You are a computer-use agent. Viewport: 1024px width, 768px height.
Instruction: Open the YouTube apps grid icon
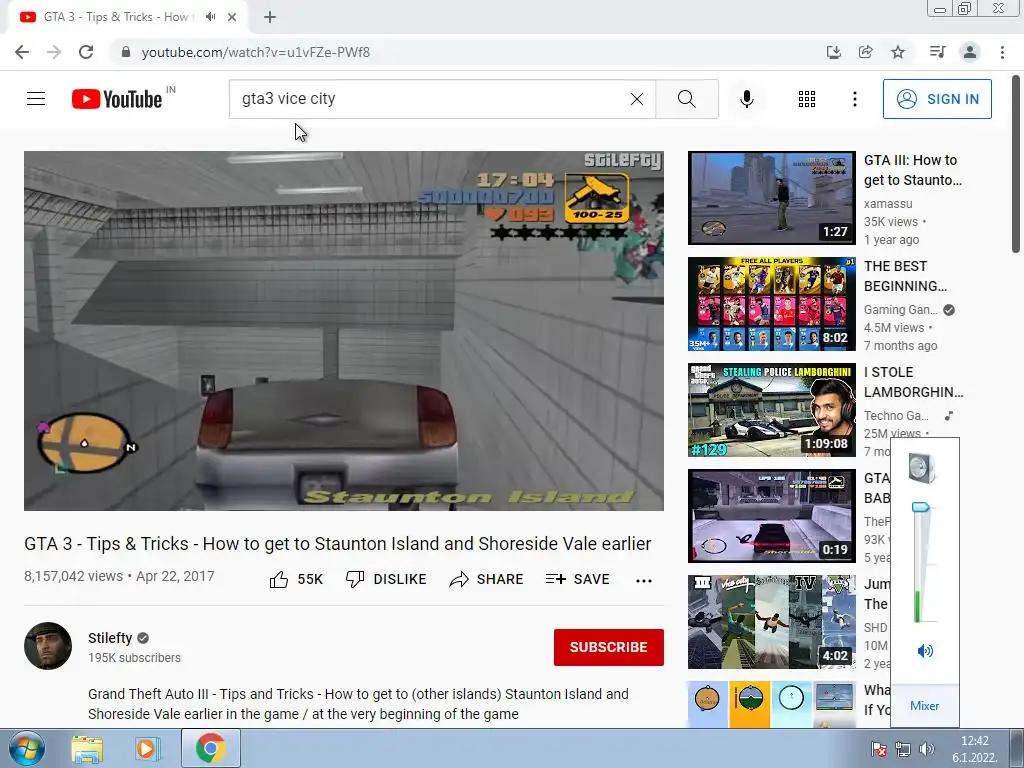point(807,99)
